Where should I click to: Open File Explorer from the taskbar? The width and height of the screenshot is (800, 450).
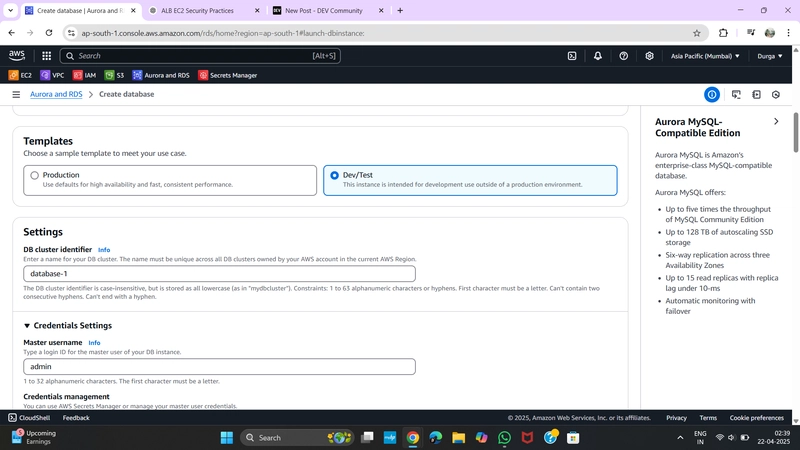(x=458, y=437)
